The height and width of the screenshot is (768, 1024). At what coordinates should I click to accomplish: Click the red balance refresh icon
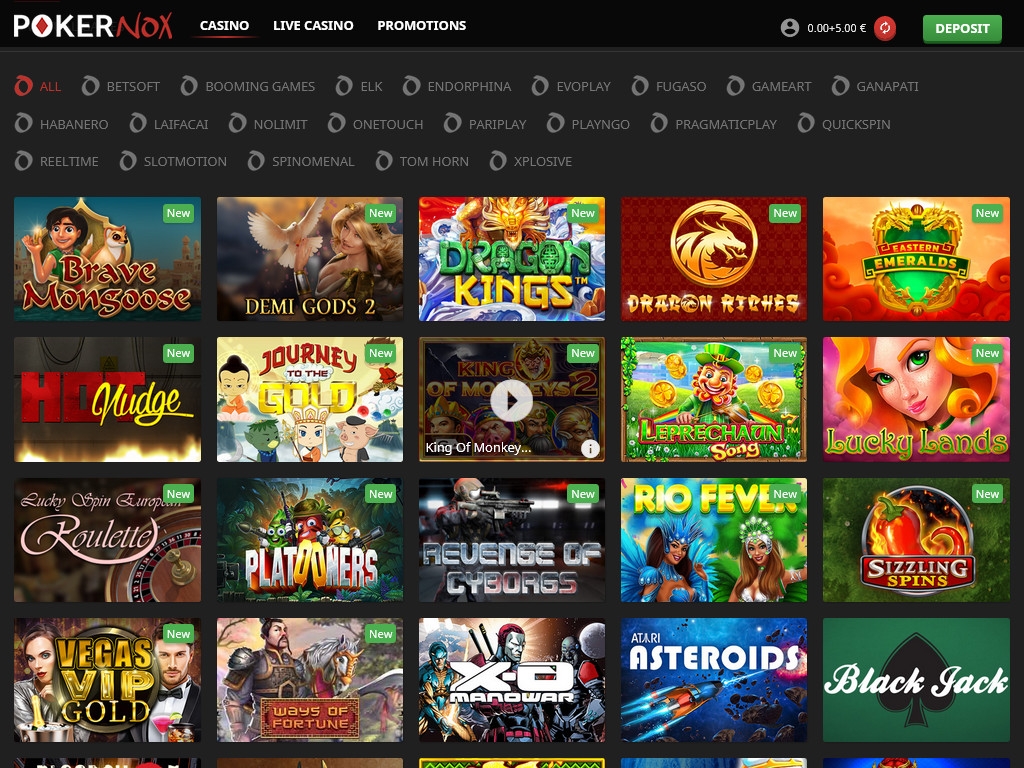tap(884, 28)
